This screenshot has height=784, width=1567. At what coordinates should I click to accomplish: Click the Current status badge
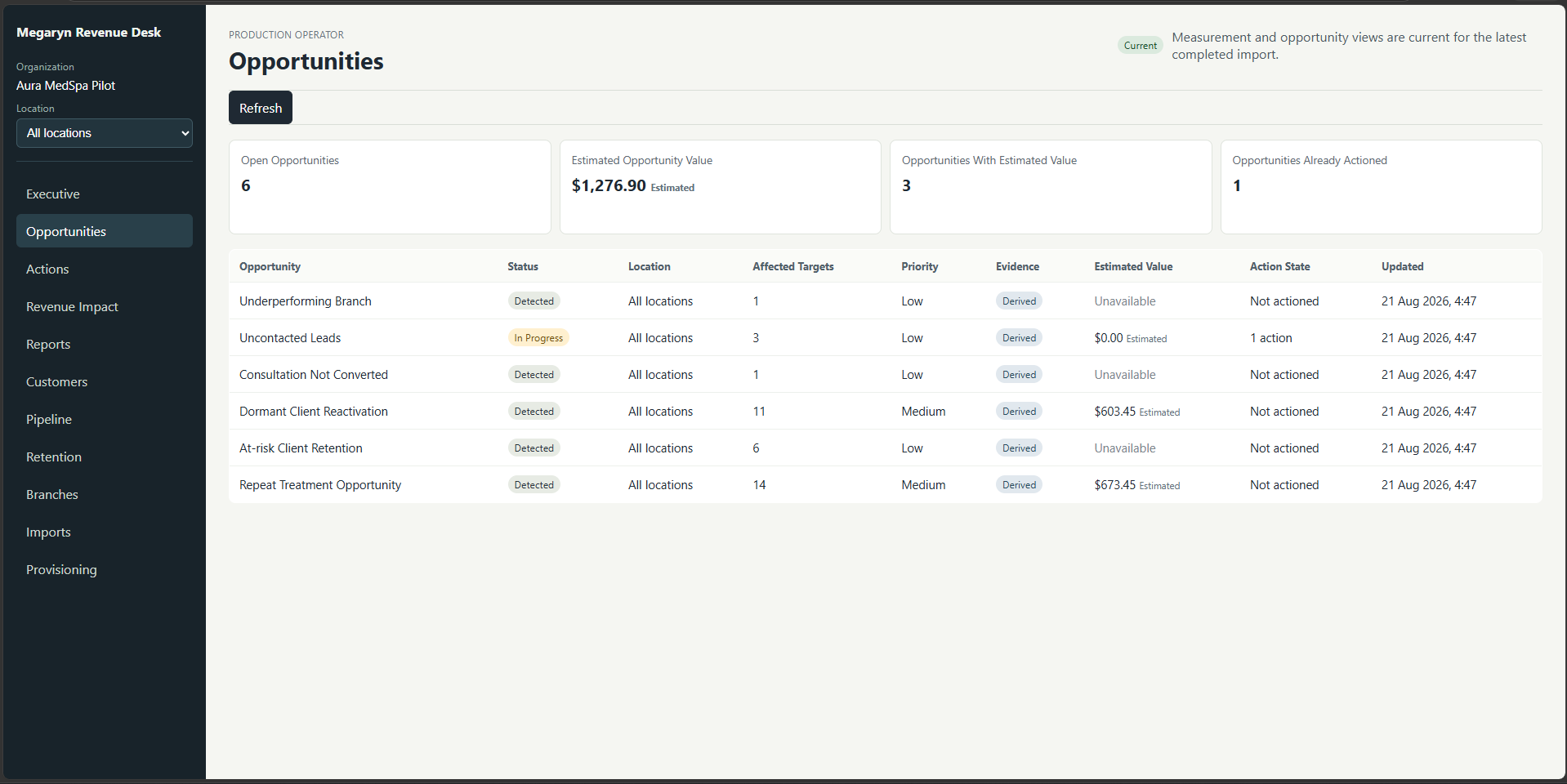[x=1140, y=46]
